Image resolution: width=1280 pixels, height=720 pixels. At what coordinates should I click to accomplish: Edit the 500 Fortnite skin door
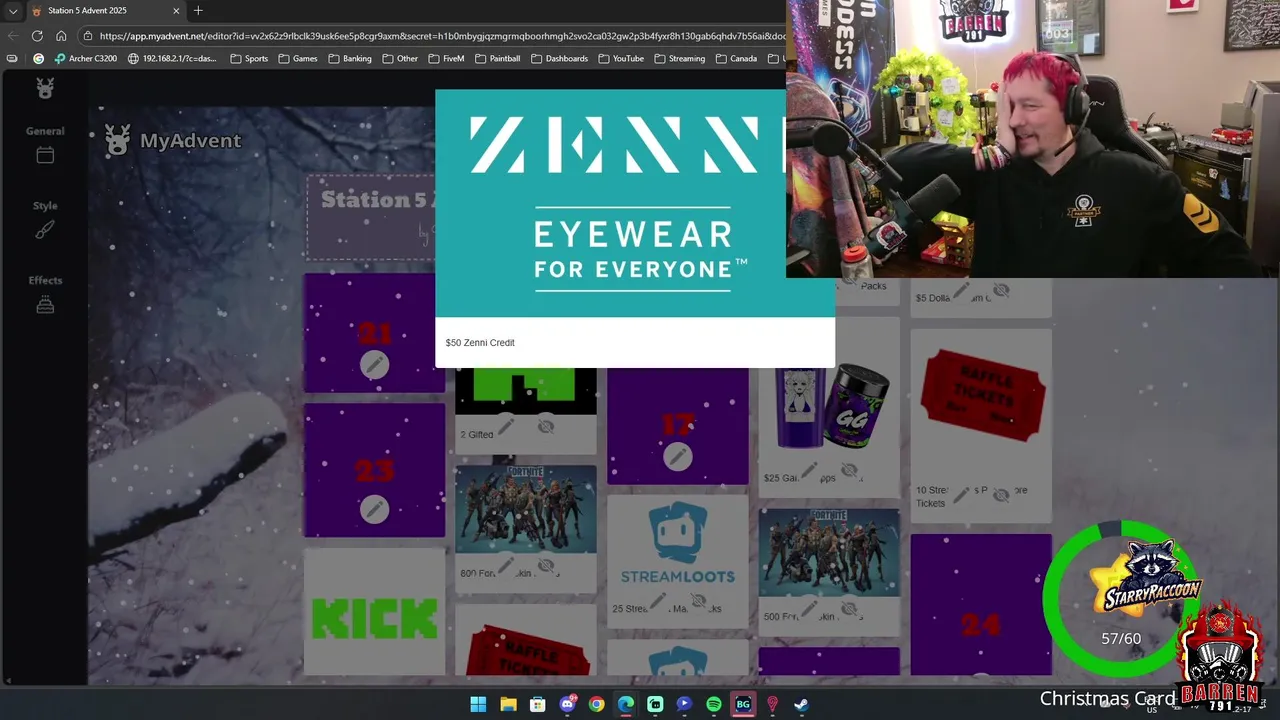(809, 609)
